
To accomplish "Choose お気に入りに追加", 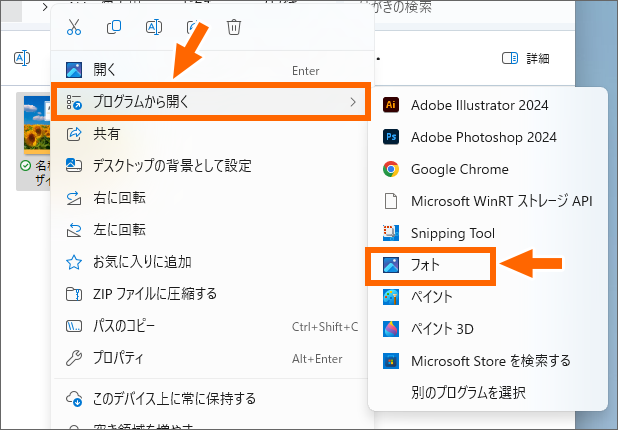I will [x=212, y=262].
